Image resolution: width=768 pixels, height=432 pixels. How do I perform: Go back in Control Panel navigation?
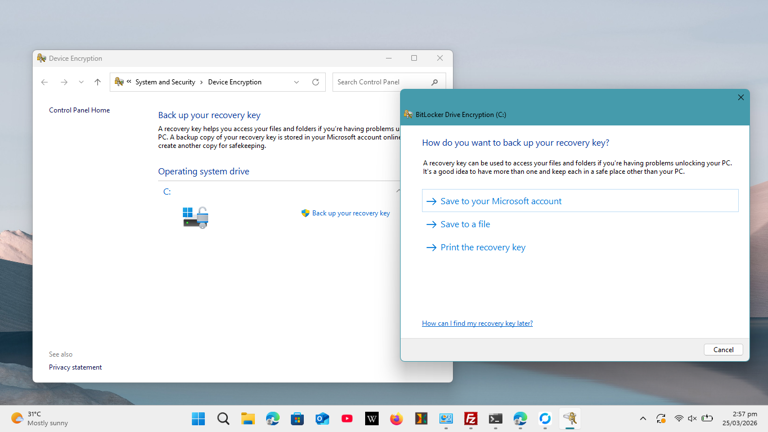pos(45,82)
